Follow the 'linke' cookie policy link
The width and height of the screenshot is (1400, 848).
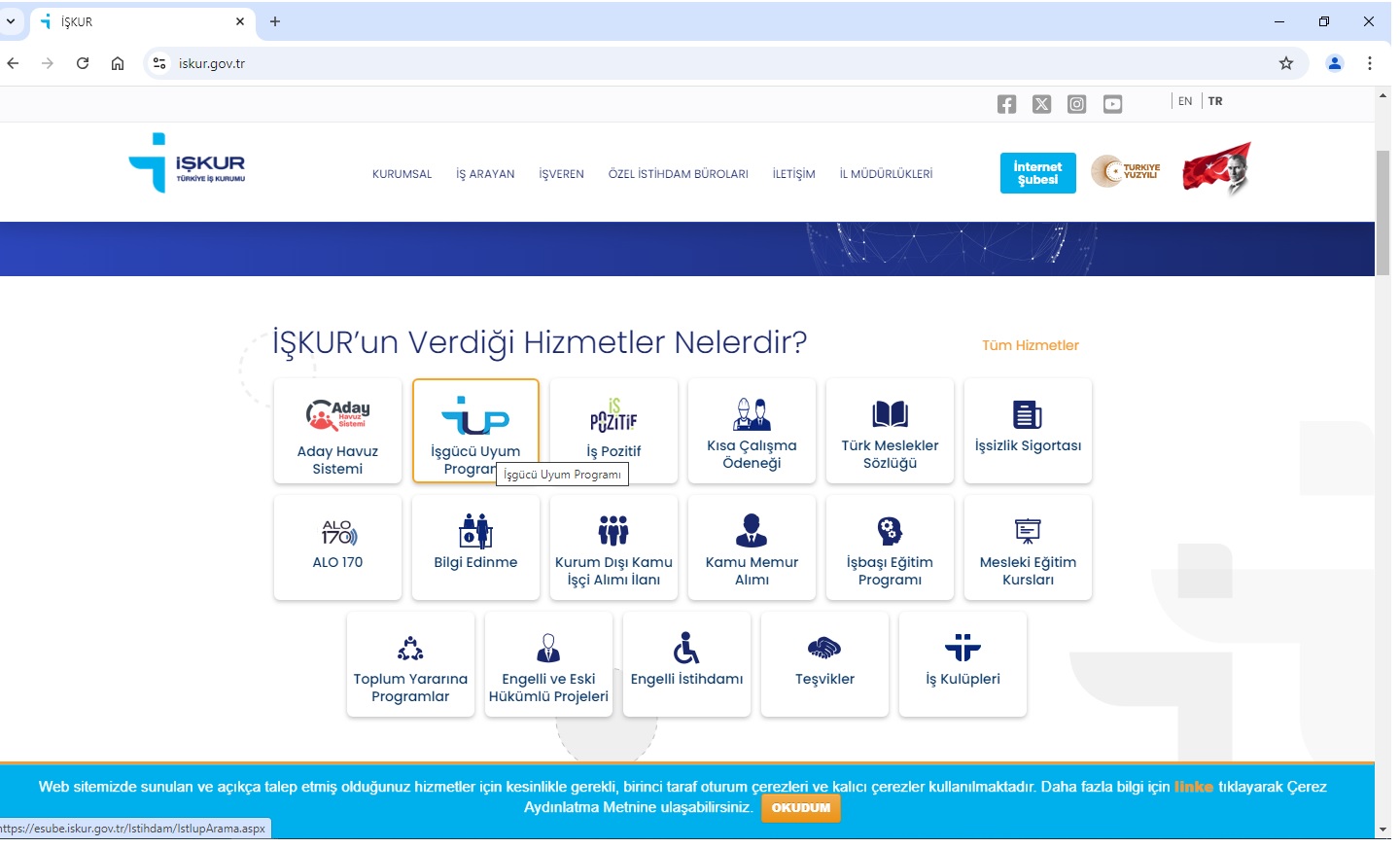(x=1194, y=787)
